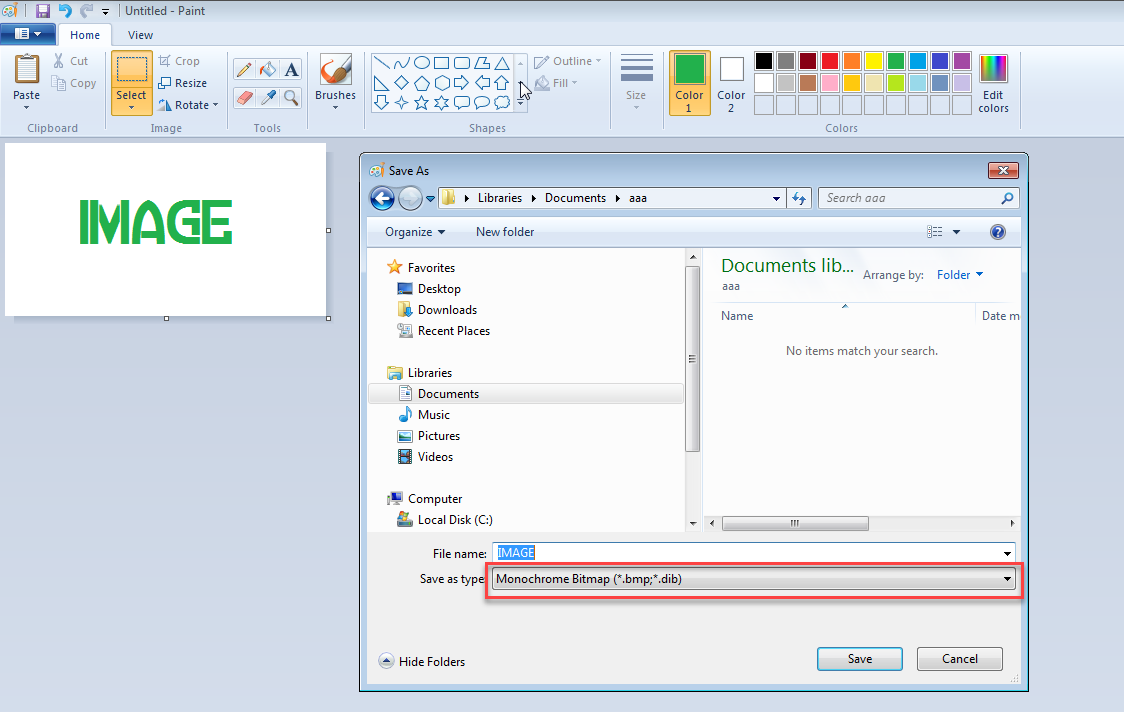Choose the Rectangle shape
Screen dimensions: 1124x712
coord(442,62)
